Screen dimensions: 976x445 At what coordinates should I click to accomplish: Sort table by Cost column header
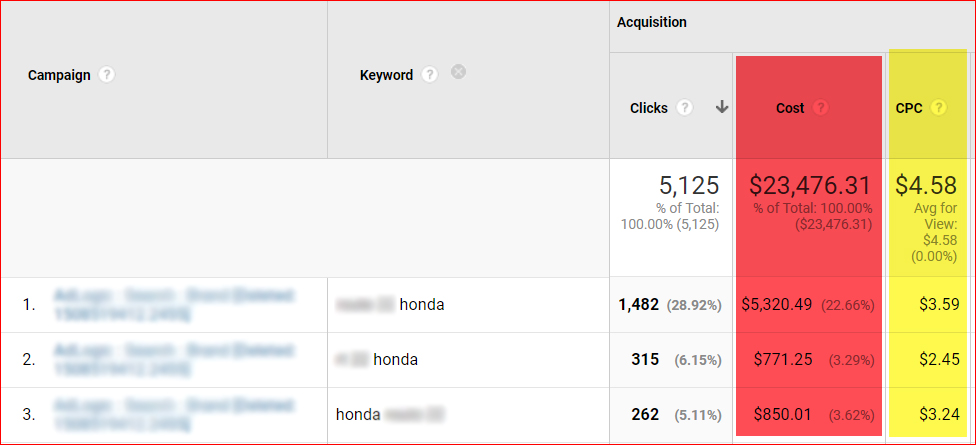pos(790,108)
